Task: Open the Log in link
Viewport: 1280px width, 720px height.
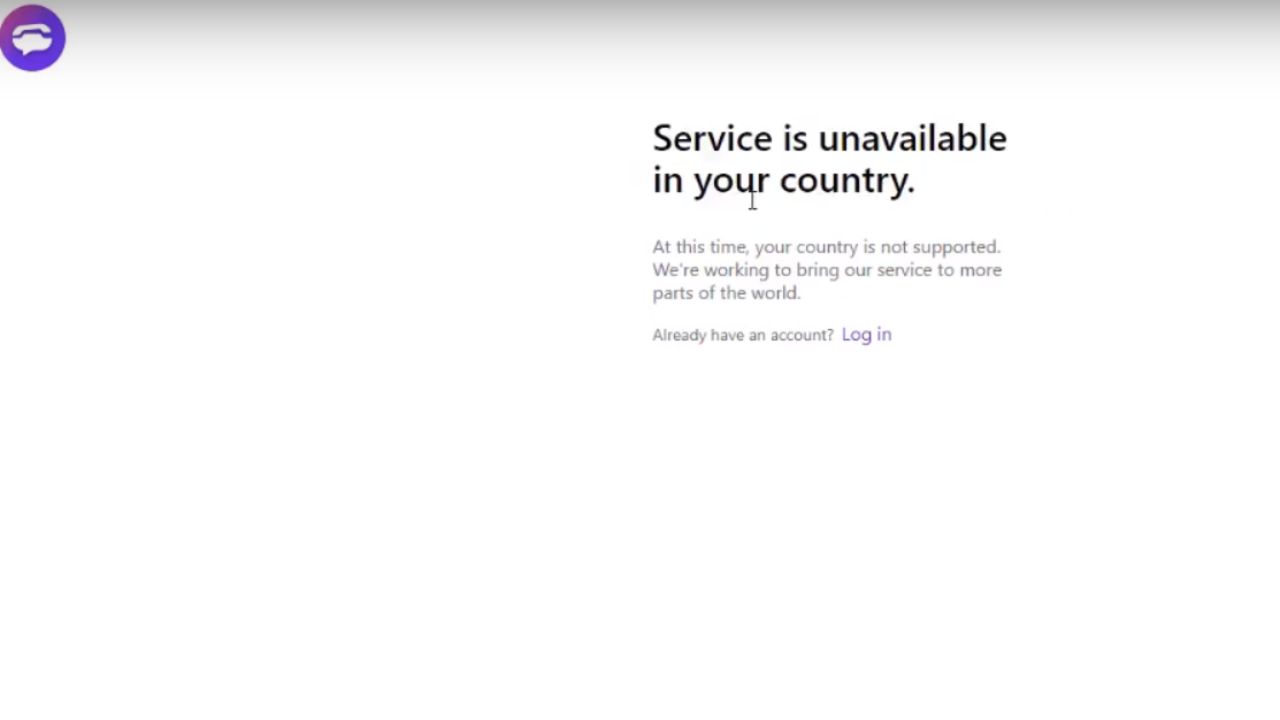Action: pos(866,335)
